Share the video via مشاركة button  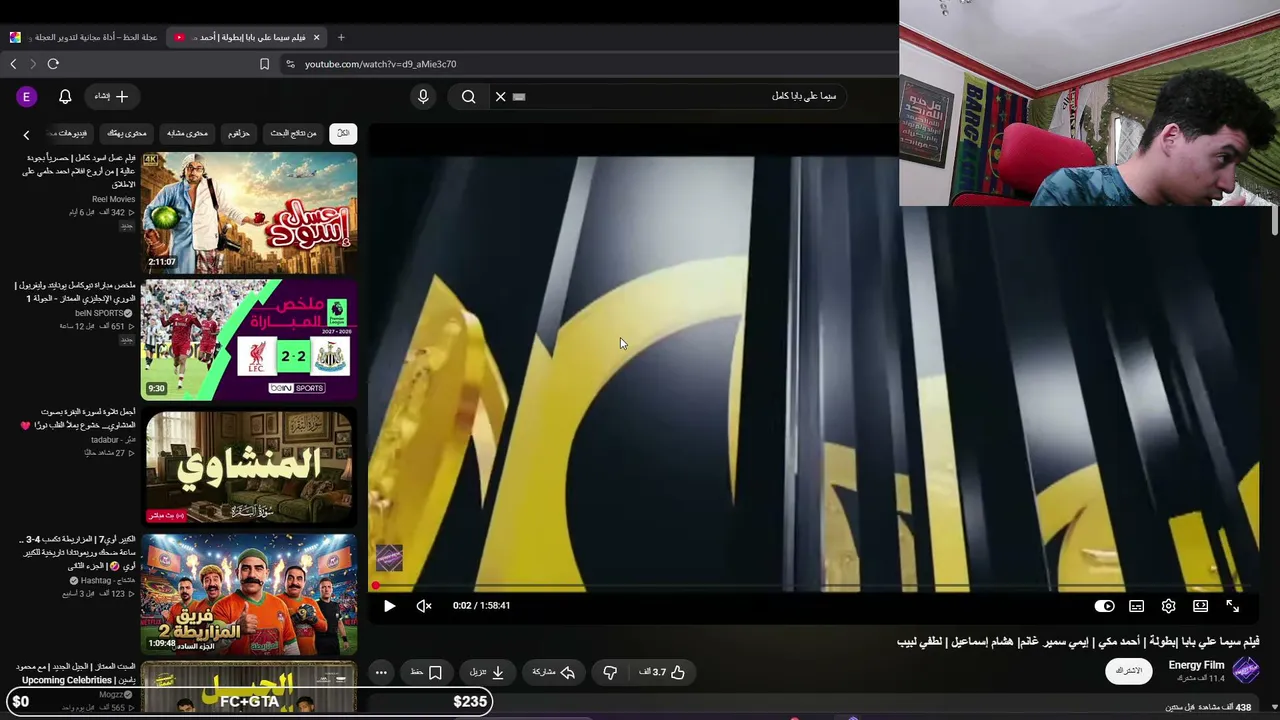[x=553, y=672]
